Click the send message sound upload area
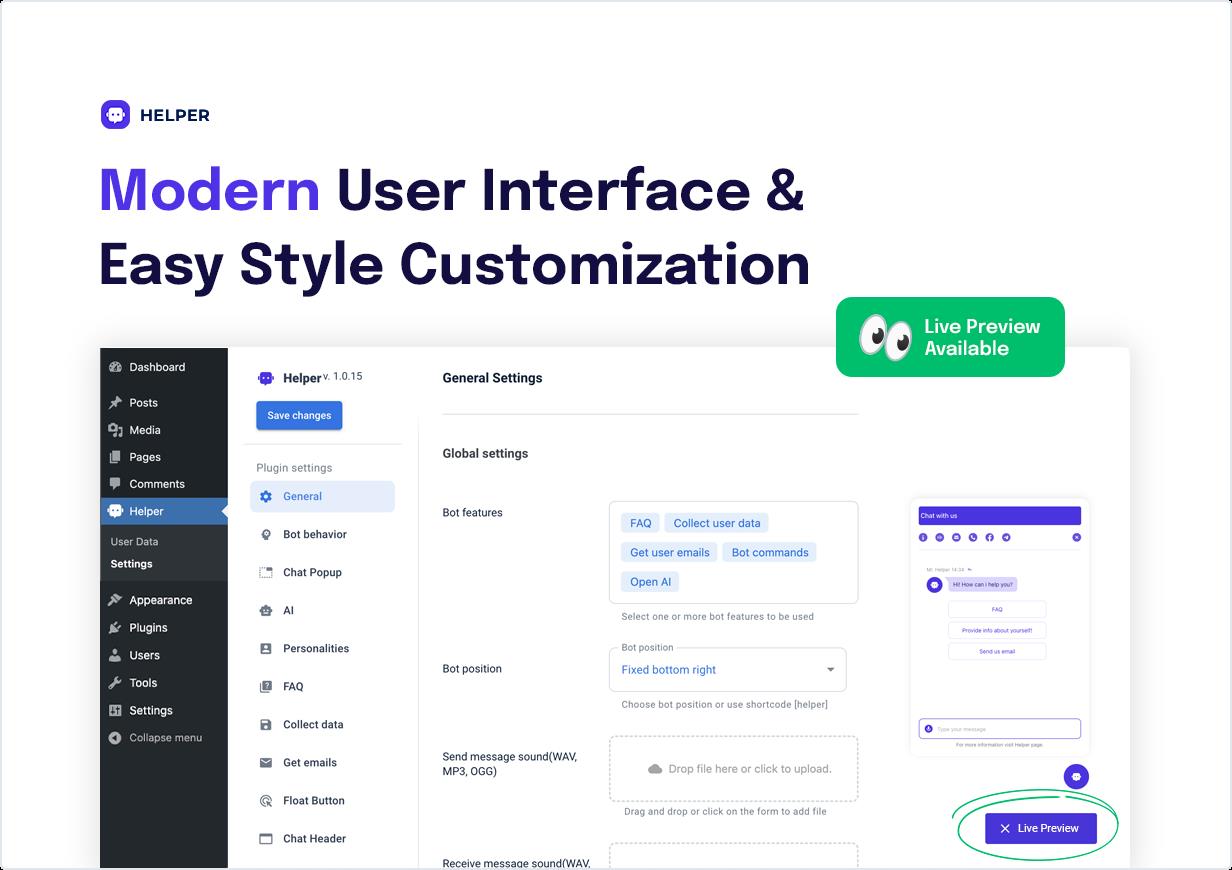This screenshot has width=1232, height=870. coord(733,769)
